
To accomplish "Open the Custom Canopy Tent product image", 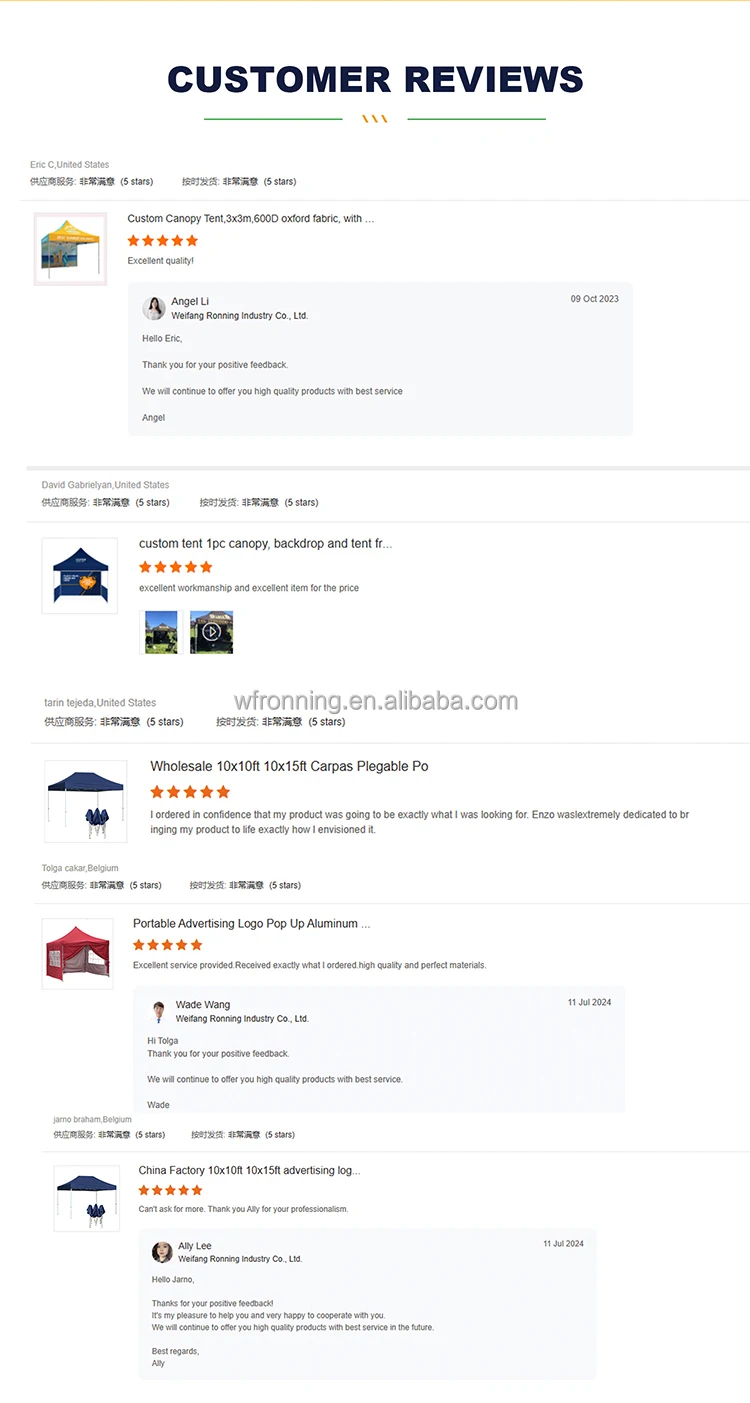I will 70,249.
